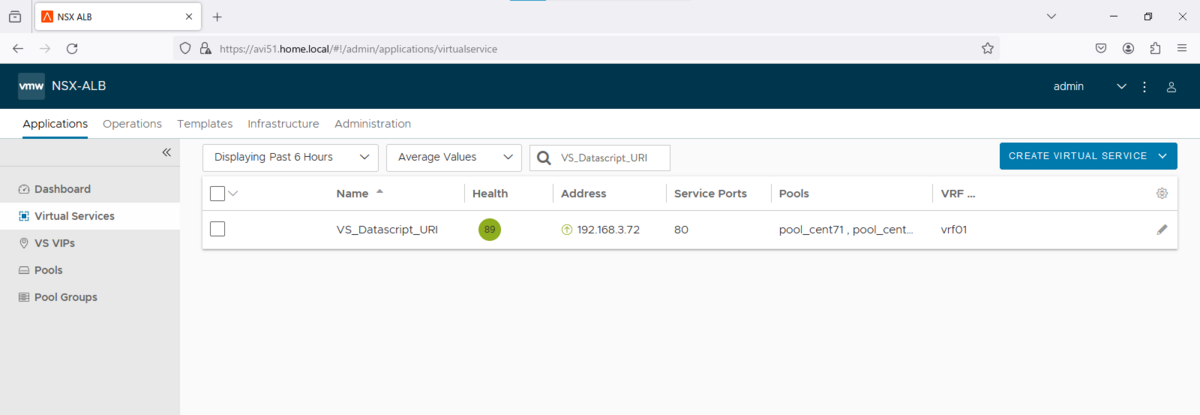Screen dimensions: 1200x415
Task: Close the NSX ALB browser tab
Action: pyautogui.click(x=189, y=17)
